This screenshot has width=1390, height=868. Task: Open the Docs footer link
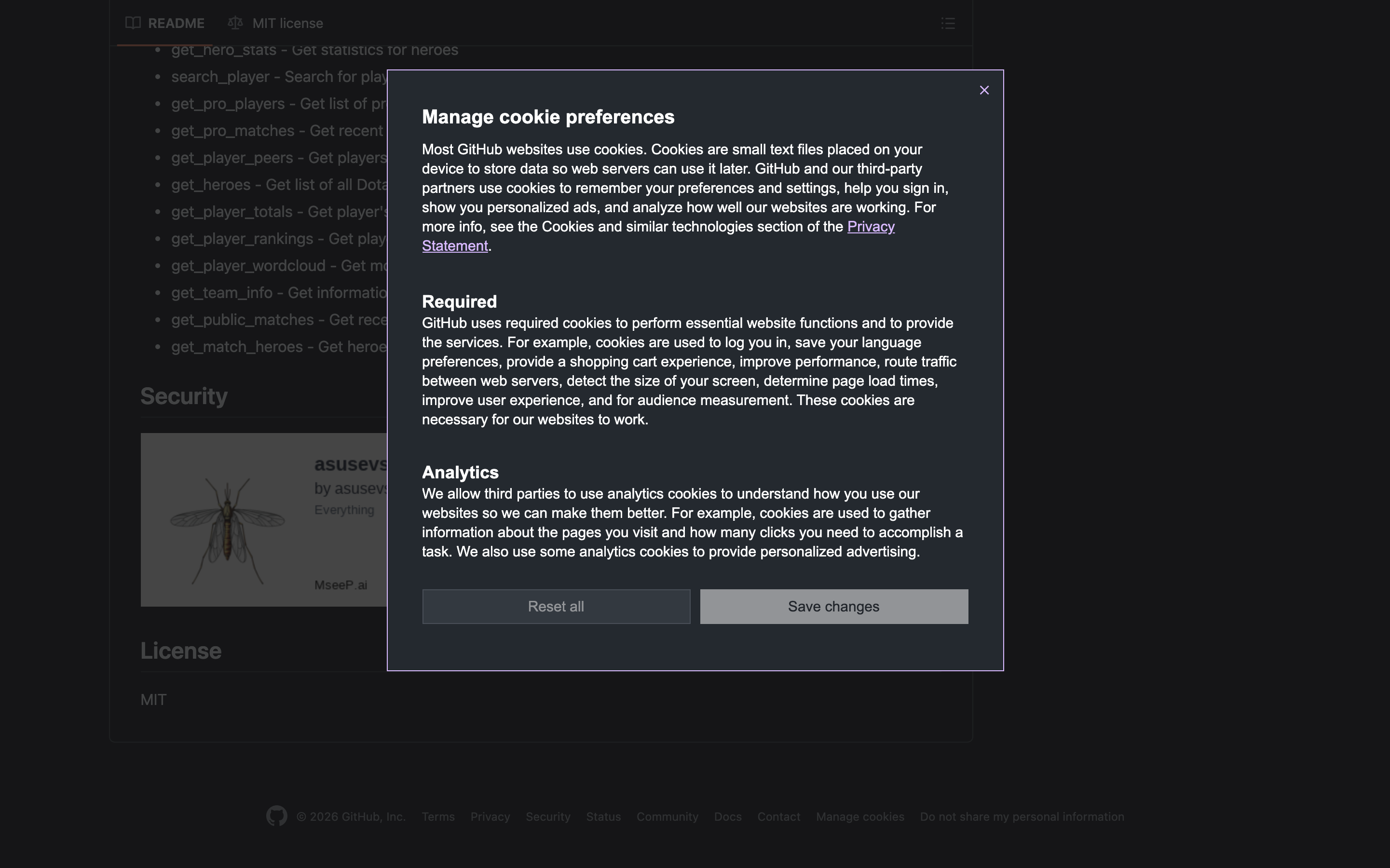coord(727,816)
